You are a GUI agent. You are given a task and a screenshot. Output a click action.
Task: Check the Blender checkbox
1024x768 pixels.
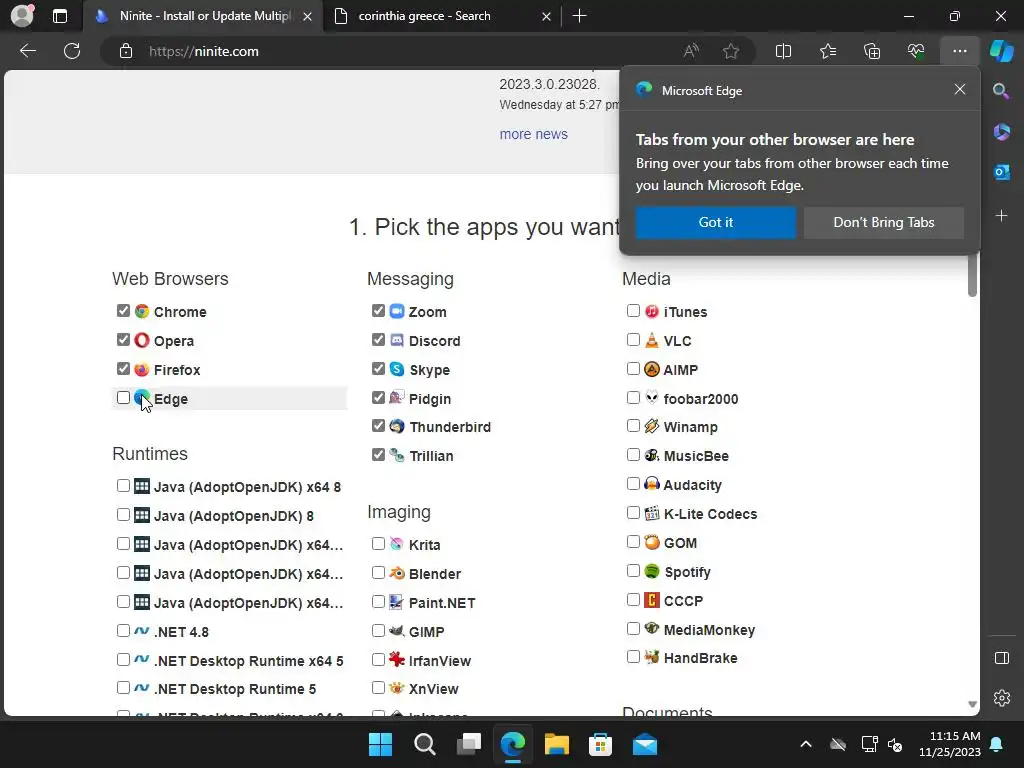378,573
